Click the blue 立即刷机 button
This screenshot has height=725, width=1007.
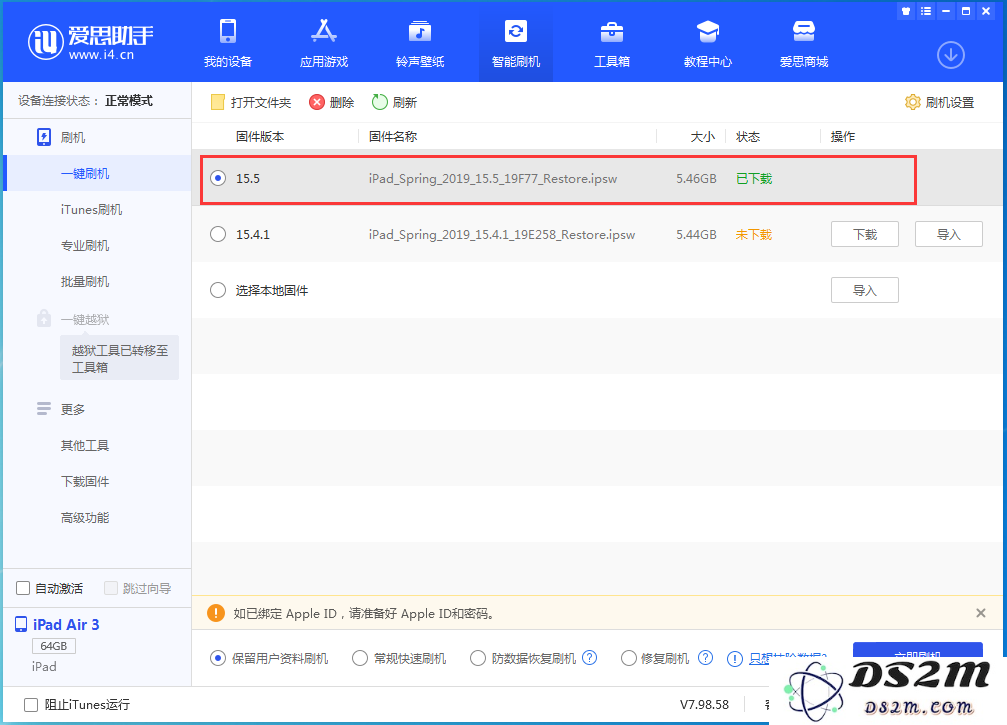(x=918, y=649)
